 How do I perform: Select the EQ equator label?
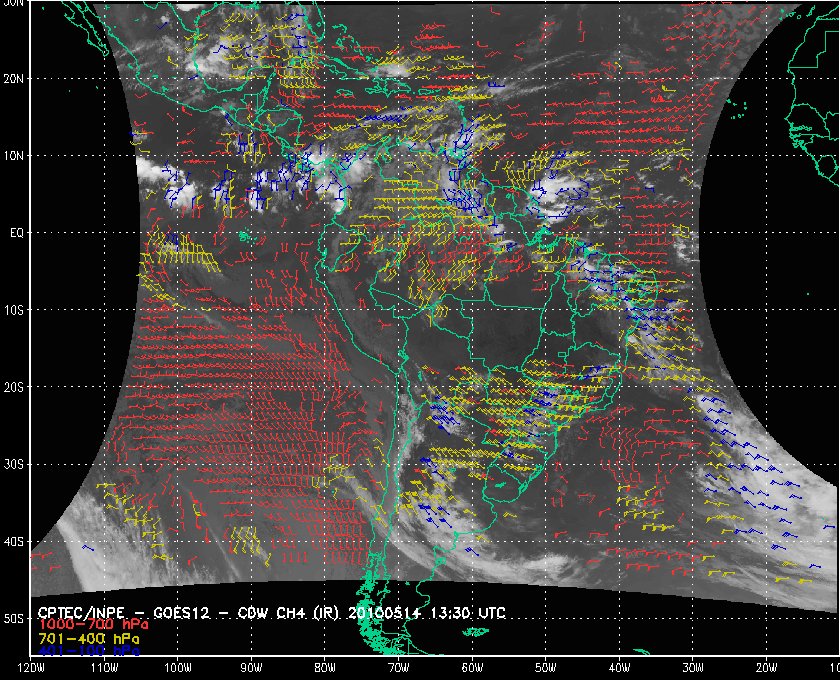click(17, 233)
